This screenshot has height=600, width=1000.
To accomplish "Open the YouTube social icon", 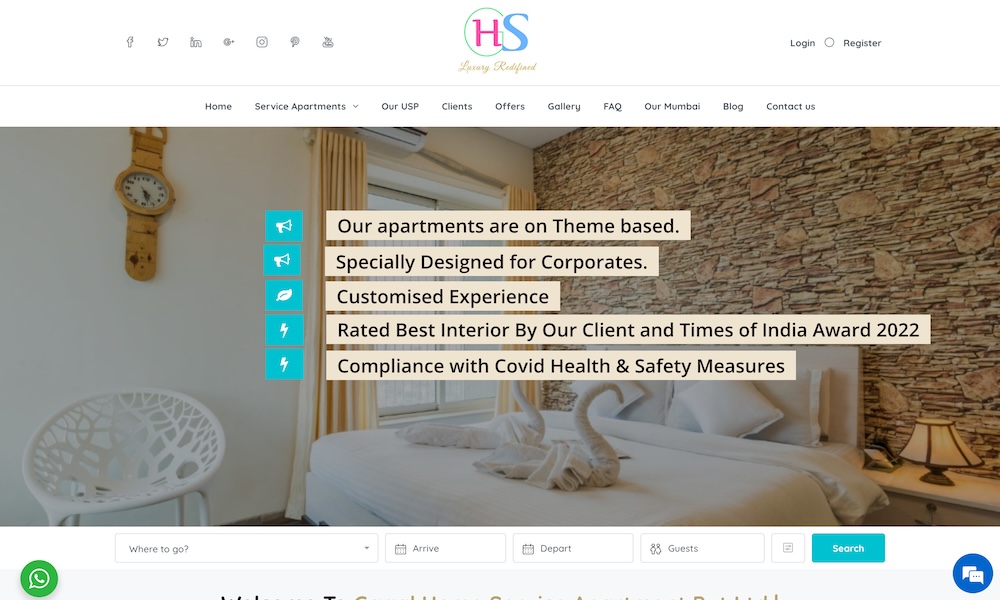I will coord(328,42).
